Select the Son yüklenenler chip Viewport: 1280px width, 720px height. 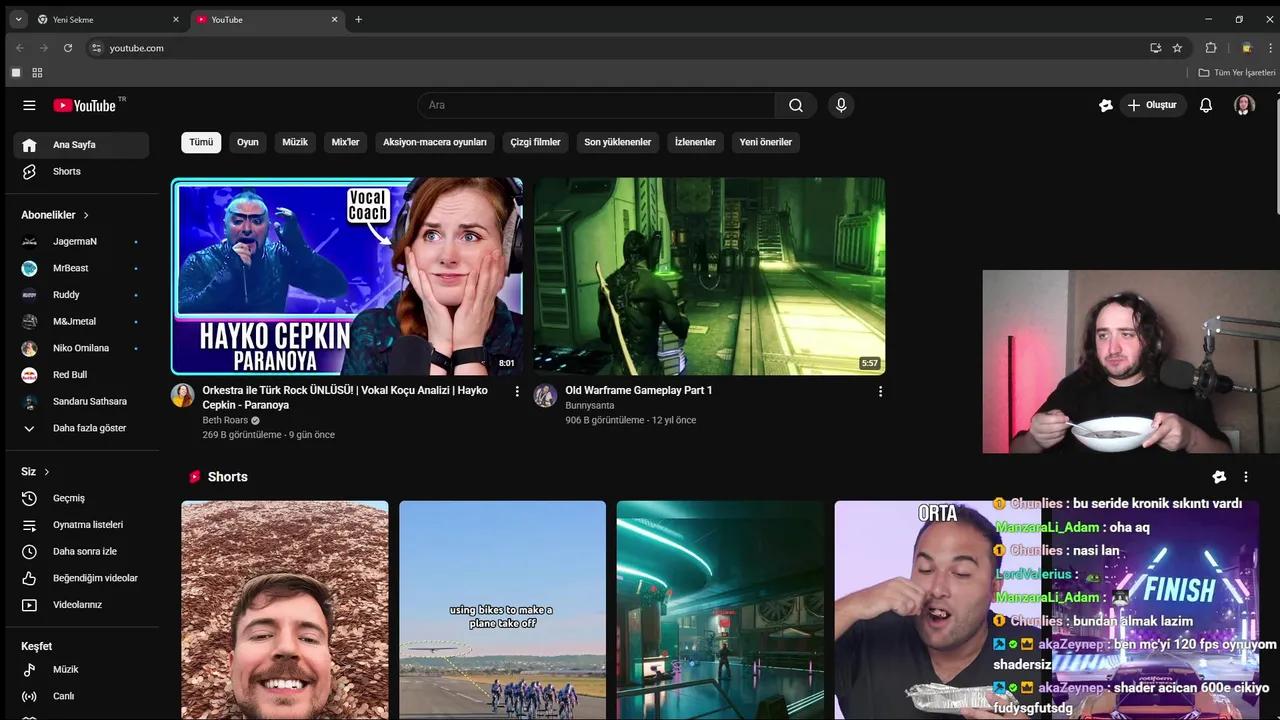pyautogui.click(x=618, y=142)
